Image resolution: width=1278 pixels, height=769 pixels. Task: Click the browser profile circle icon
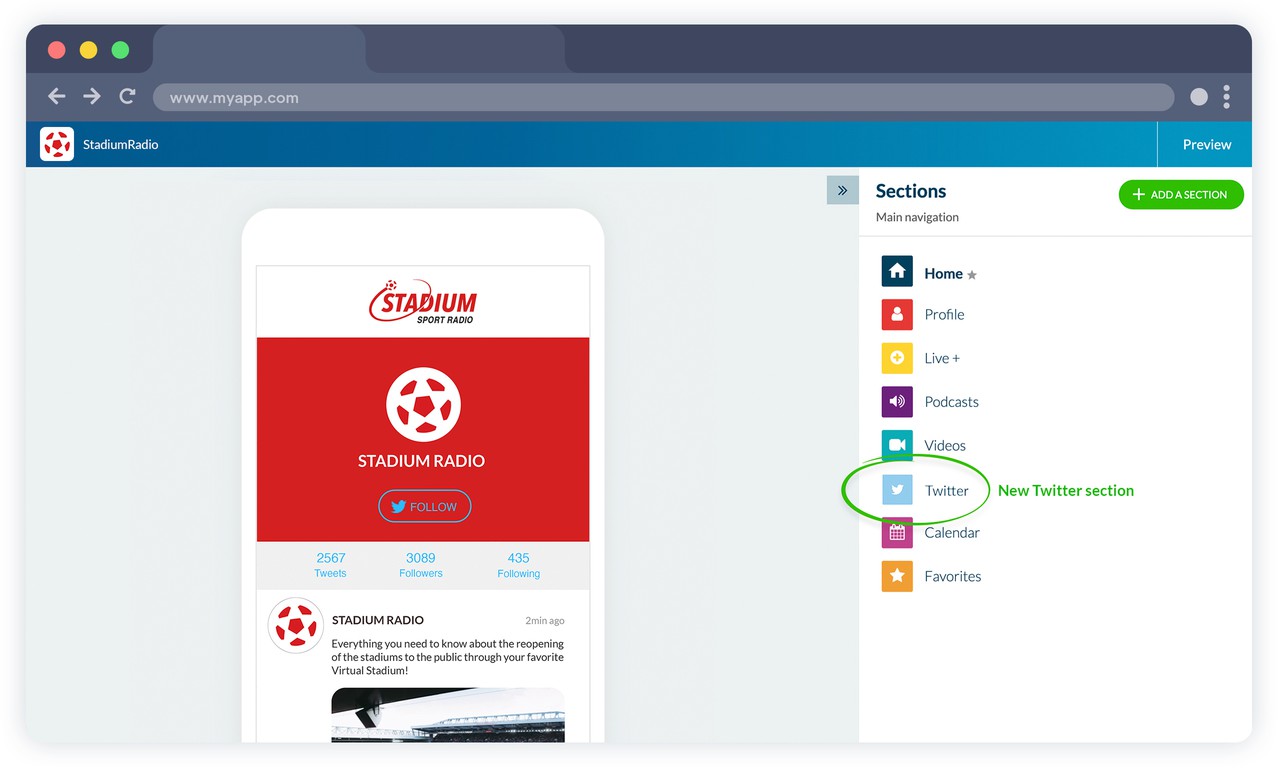pos(1199,97)
